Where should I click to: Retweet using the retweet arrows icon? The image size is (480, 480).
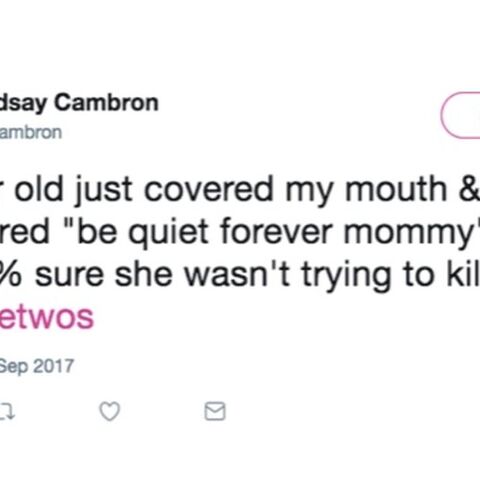[x=7, y=412]
